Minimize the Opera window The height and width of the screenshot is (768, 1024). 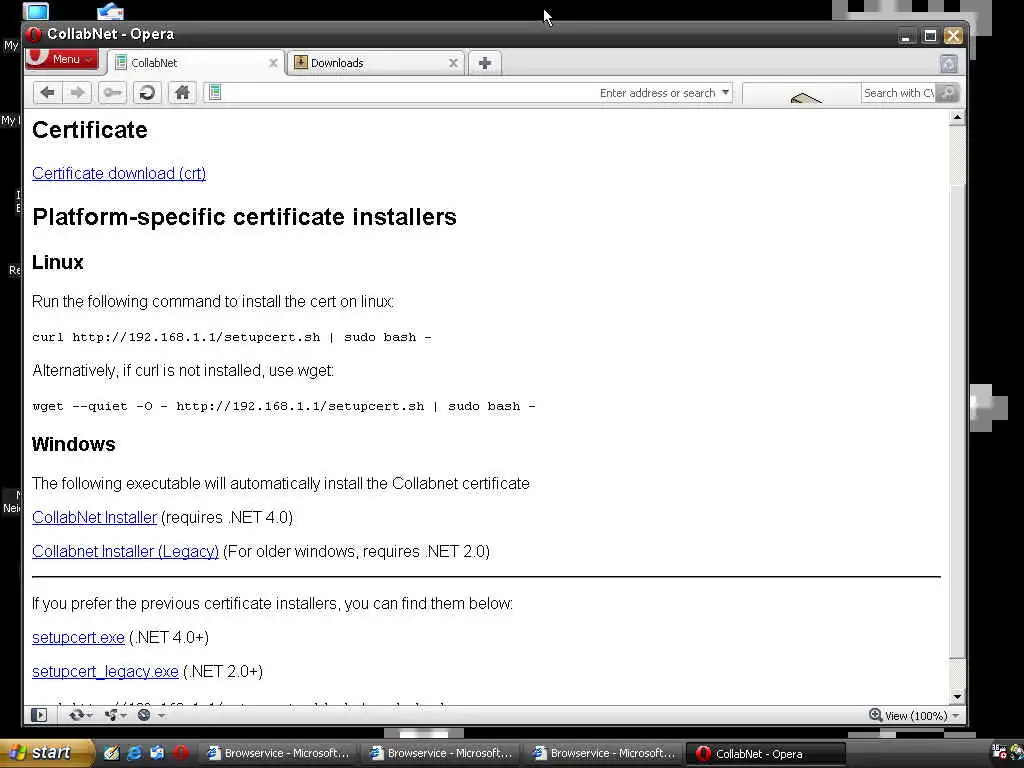click(905, 36)
